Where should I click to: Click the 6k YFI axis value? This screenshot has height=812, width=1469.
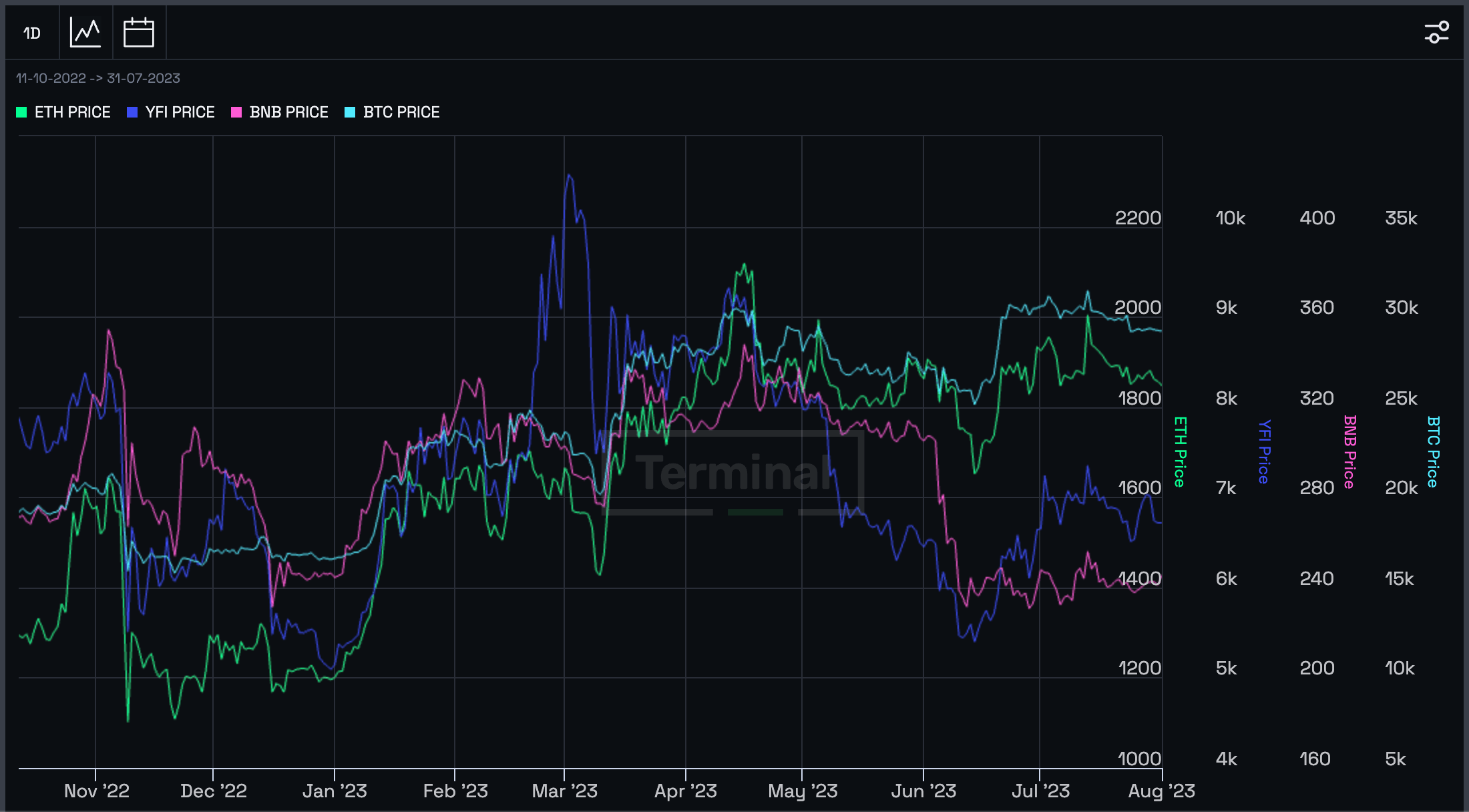coord(1227,579)
